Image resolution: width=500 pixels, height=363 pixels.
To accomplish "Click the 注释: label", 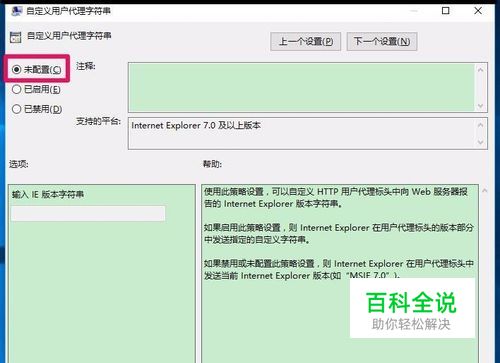I will [x=86, y=66].
